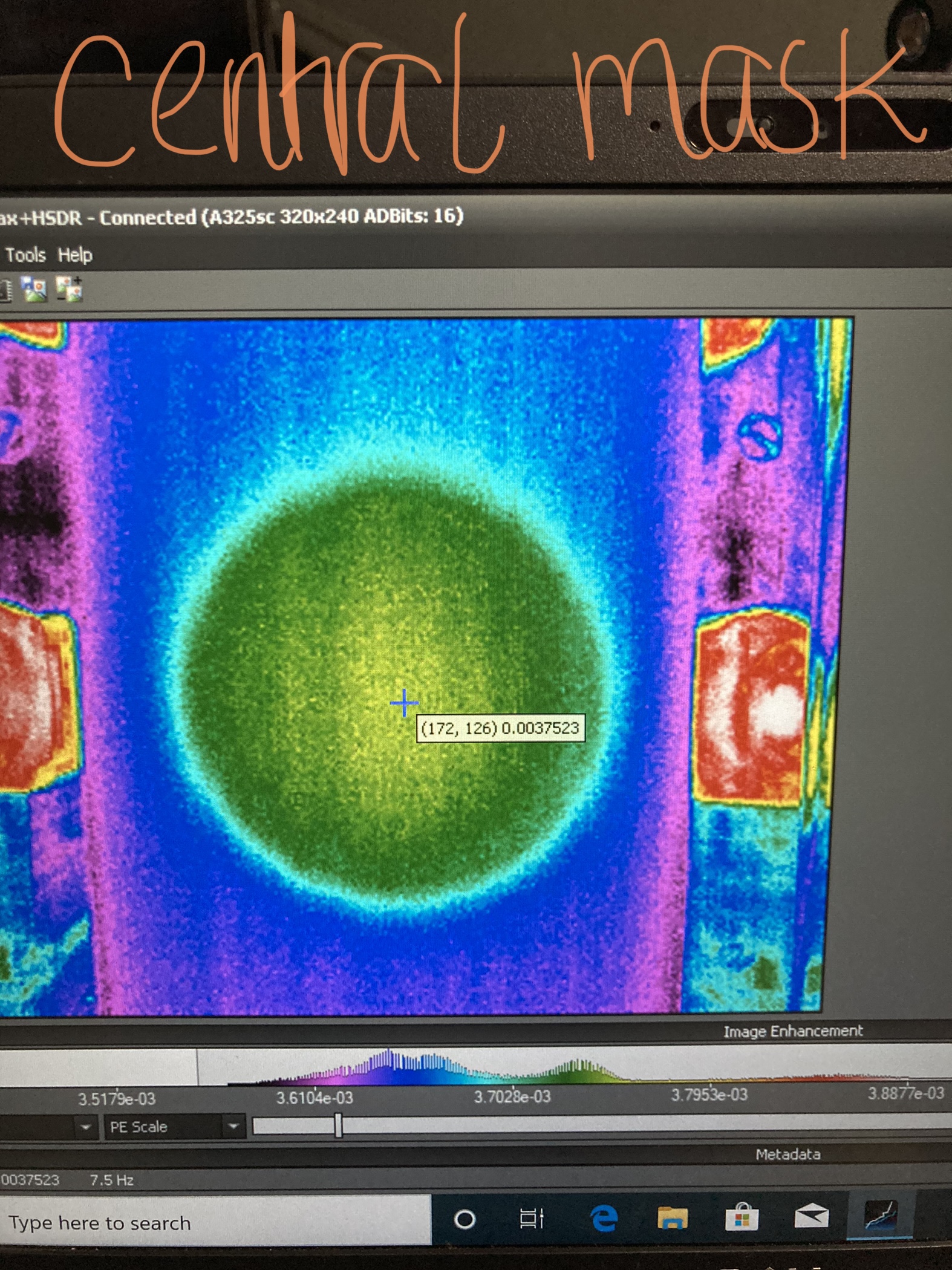Open Cortana circle icon in taskbar

pyautogui.click(x=465, y=1219)
